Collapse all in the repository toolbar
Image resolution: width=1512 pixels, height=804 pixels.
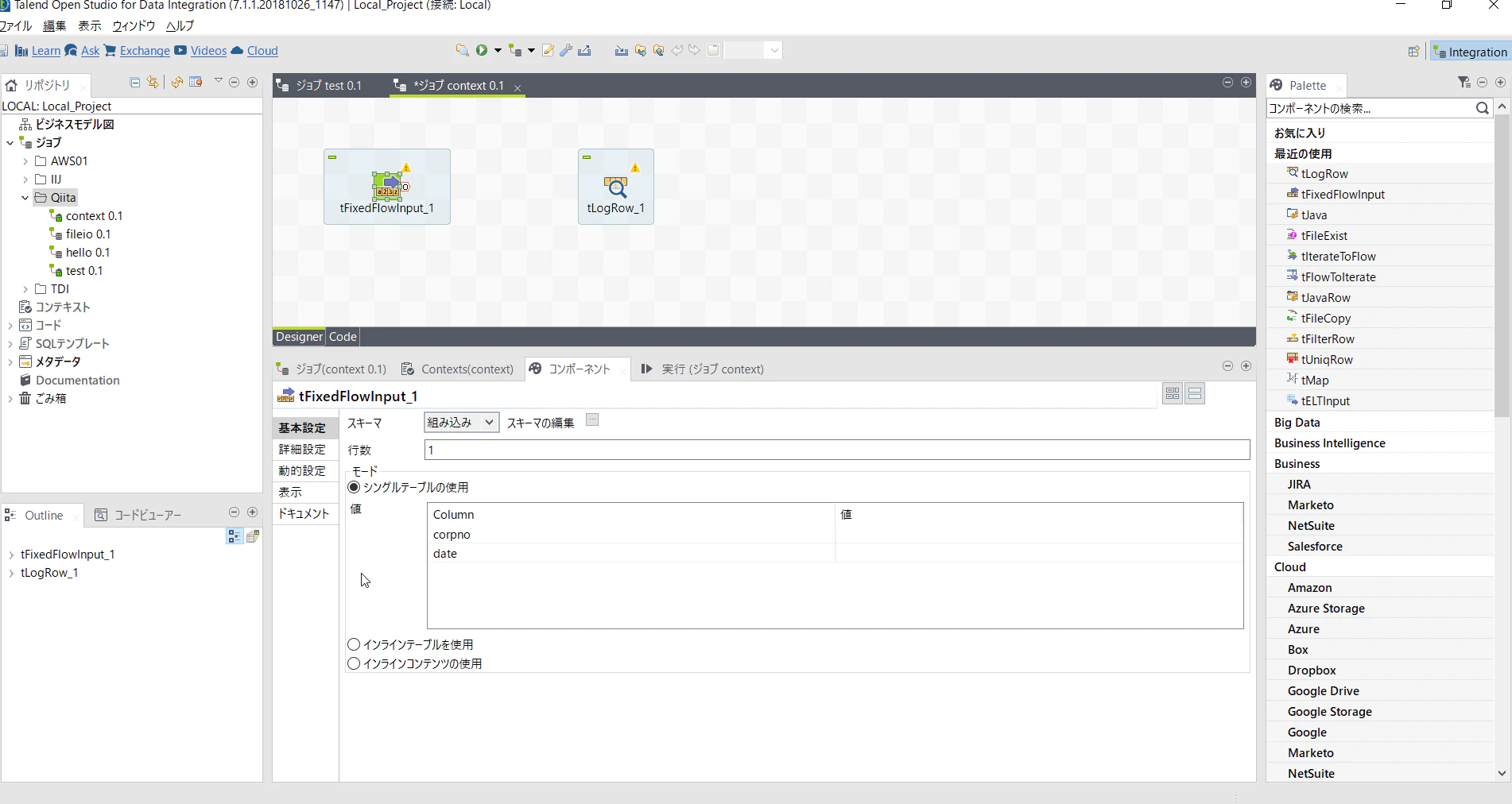click(134, 83)
